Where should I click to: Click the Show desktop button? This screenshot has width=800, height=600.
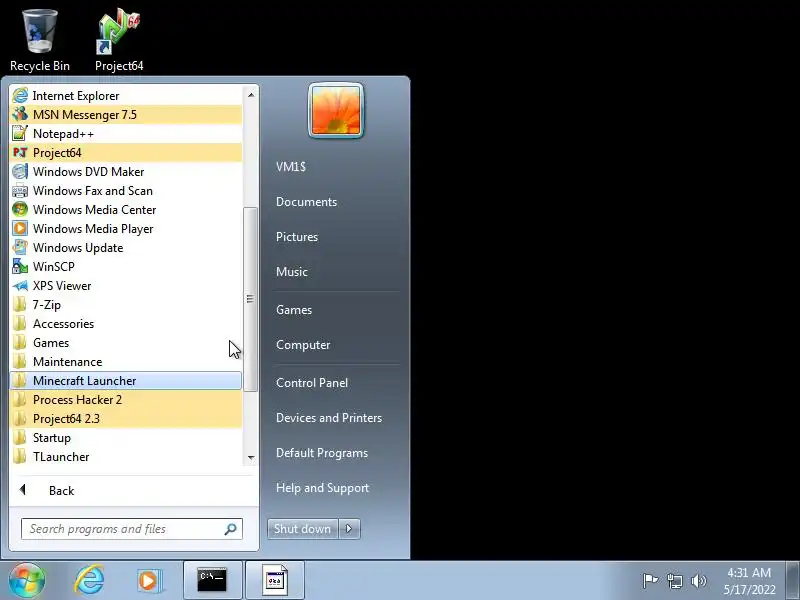[793, 580]
